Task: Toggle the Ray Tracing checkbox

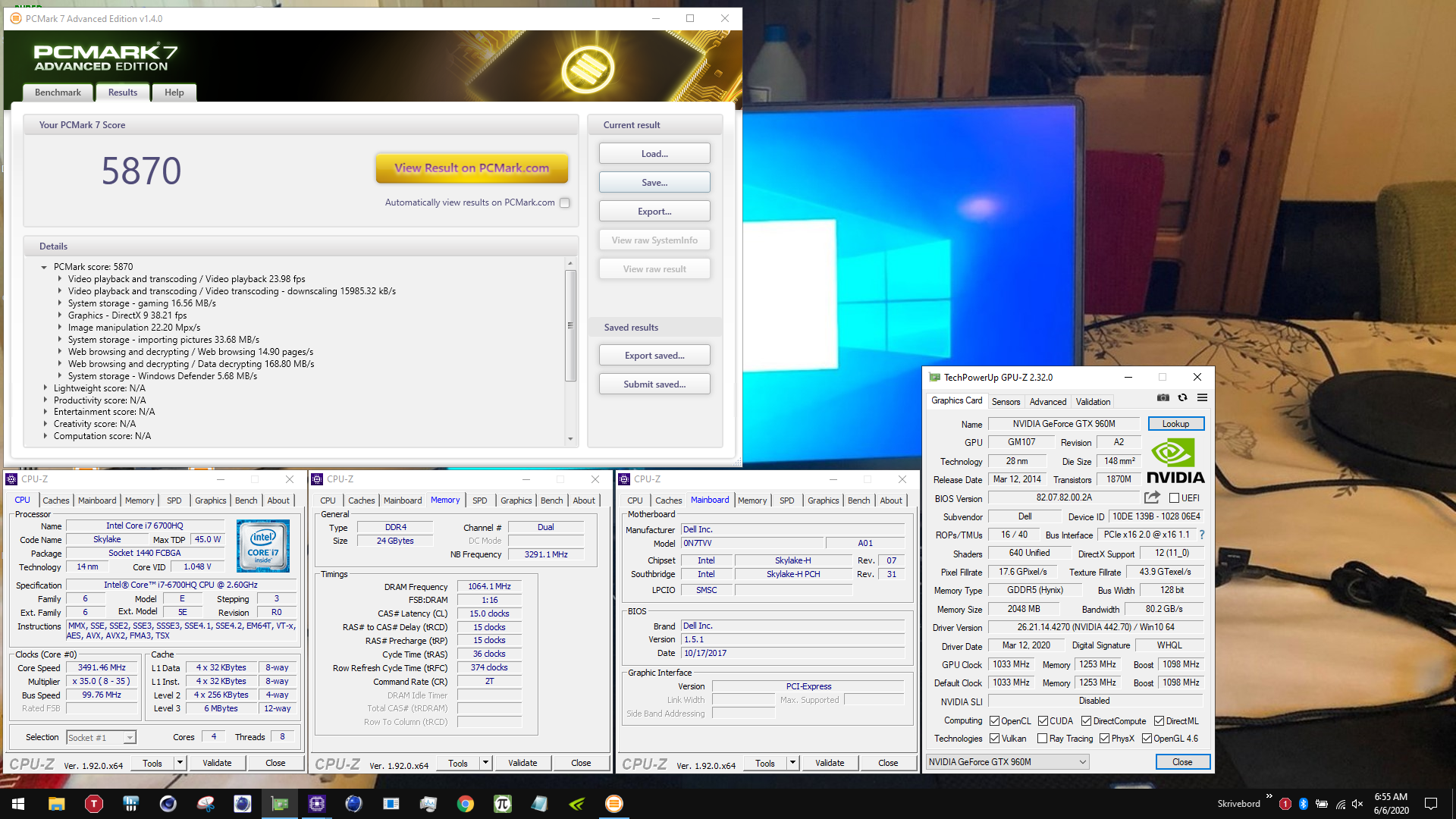Action: click(1042, 739)
